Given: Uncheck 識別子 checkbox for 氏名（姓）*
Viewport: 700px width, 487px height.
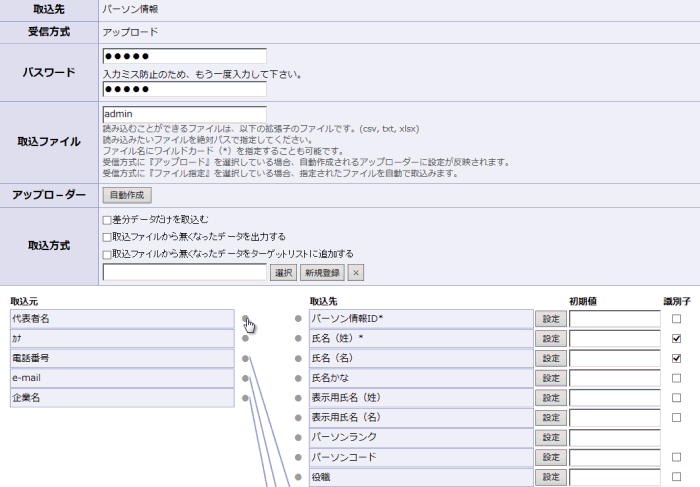Looking at the screenshot, I should 676,338.
